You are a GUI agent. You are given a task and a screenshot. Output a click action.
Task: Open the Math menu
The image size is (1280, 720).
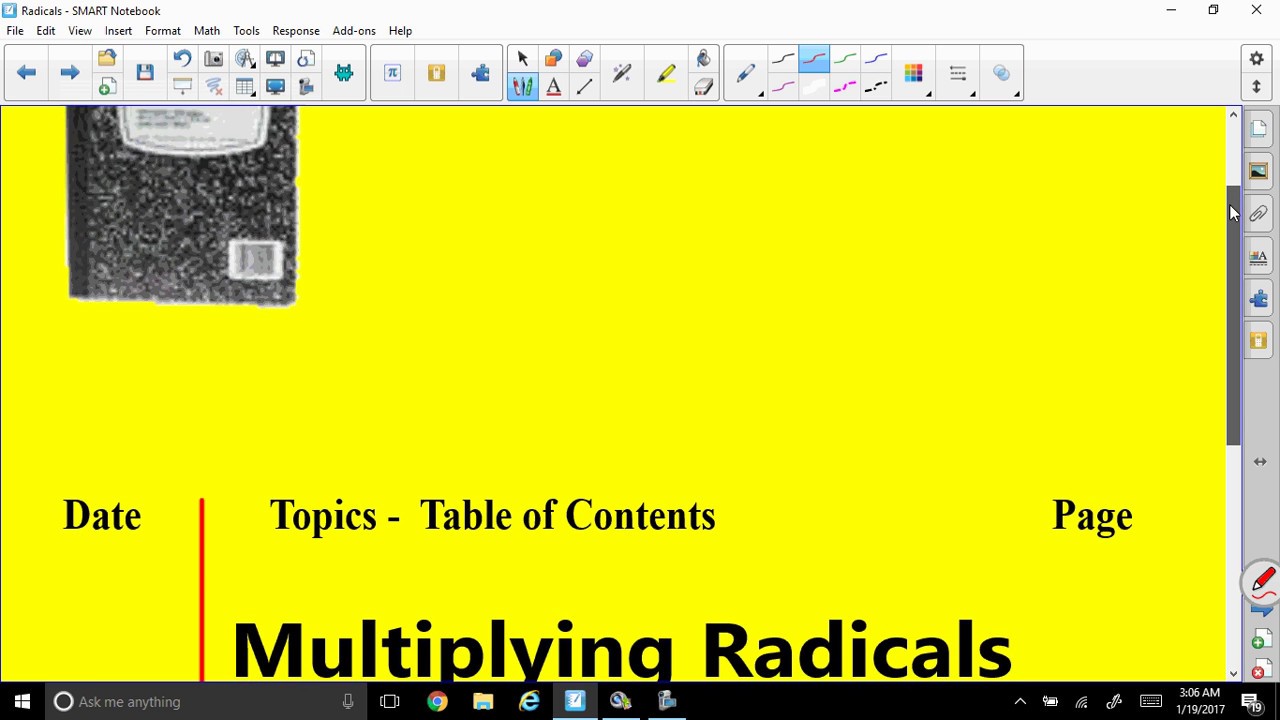tap(207, 31)
